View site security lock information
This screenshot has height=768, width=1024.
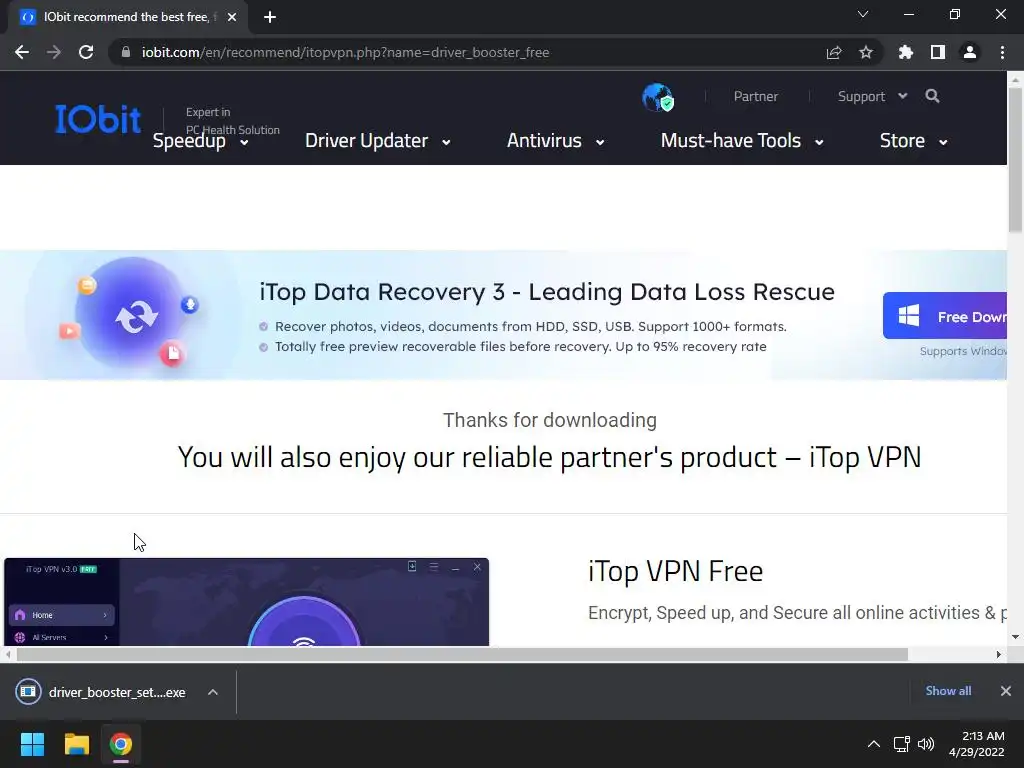(126, 52)
